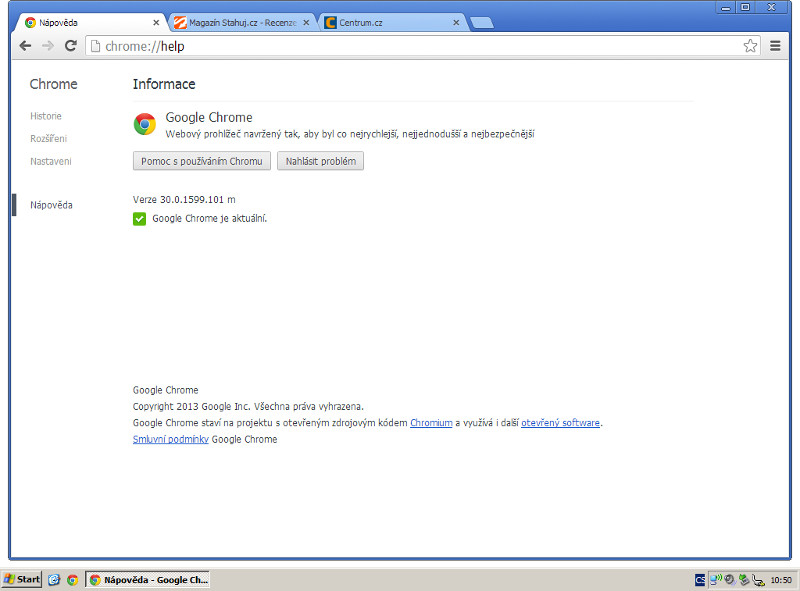This screenshot has height=591, width=800.
Task: Open Rozšíření in the Chrome sidebar
Action: [x=48, y=139]
